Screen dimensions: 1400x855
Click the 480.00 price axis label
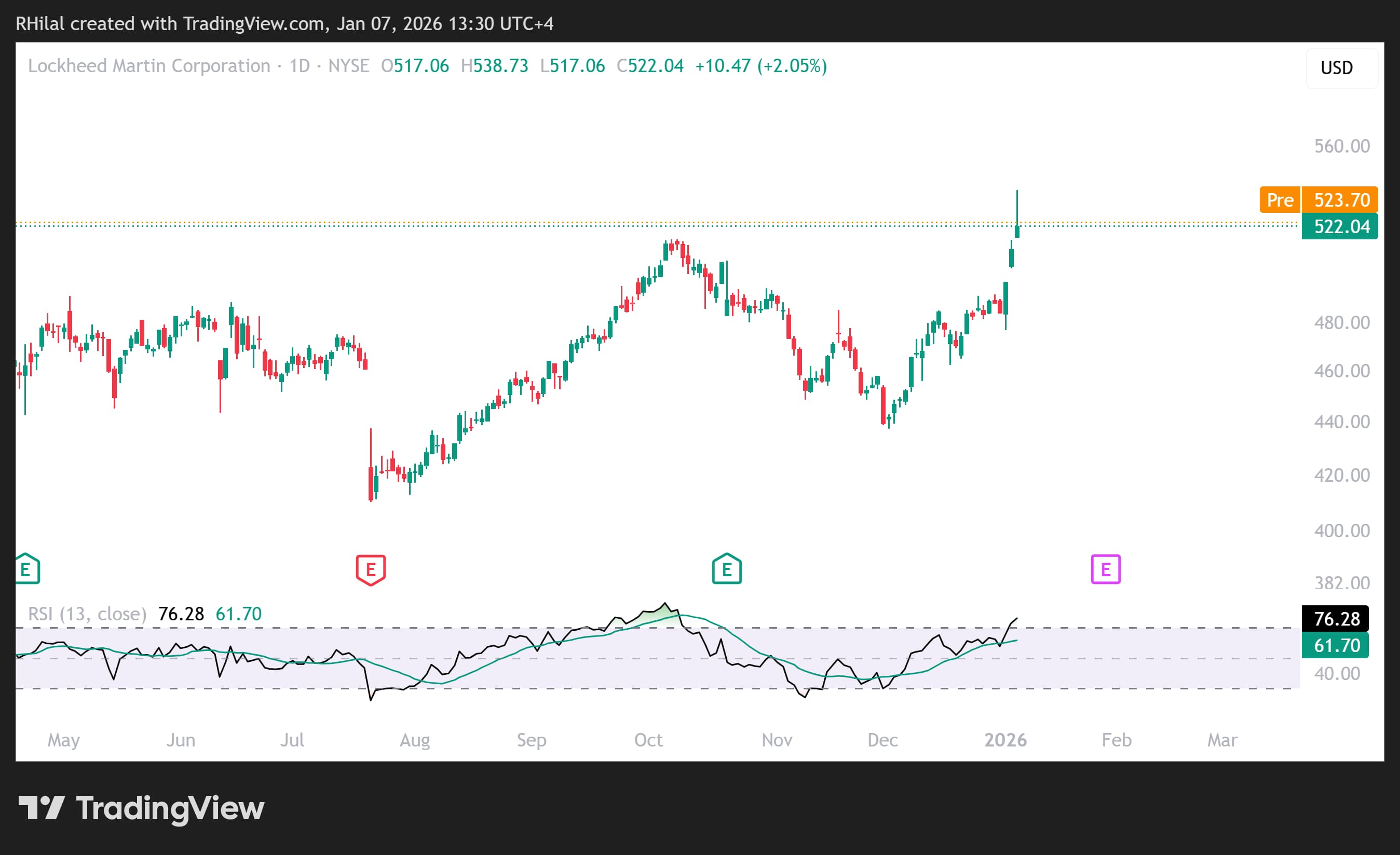coord(1342,323)
